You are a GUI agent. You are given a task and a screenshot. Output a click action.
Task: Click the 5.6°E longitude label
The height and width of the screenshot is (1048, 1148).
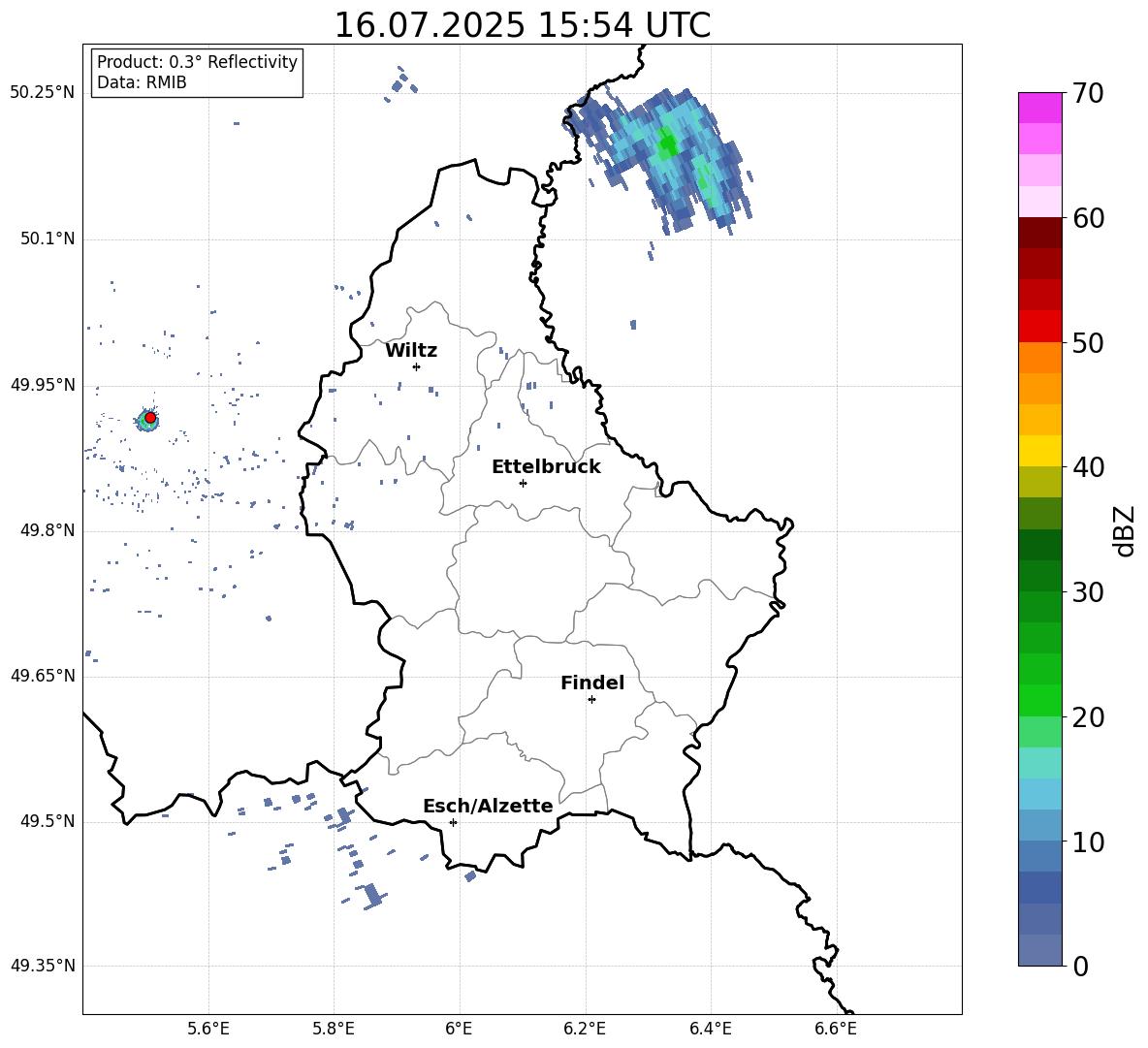click(x=208, y=1029)
